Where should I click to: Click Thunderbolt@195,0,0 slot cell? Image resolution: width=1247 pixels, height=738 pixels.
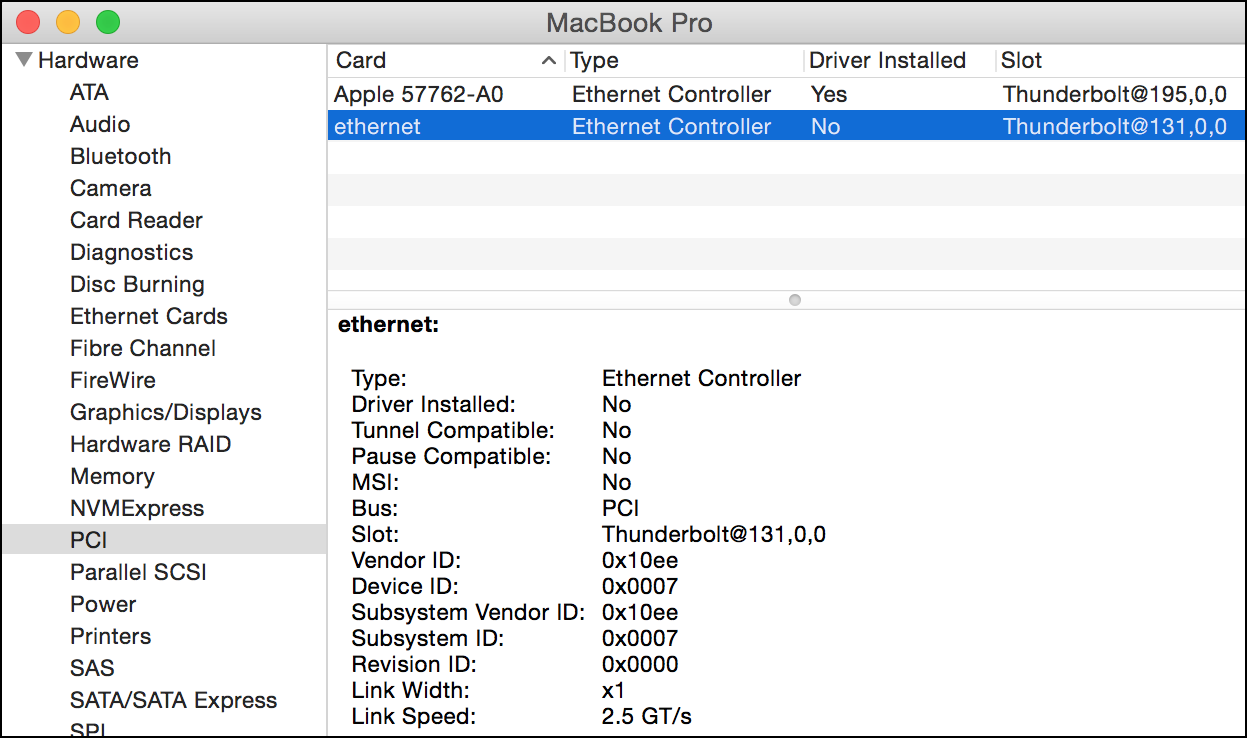click(x=1114, y=94)
